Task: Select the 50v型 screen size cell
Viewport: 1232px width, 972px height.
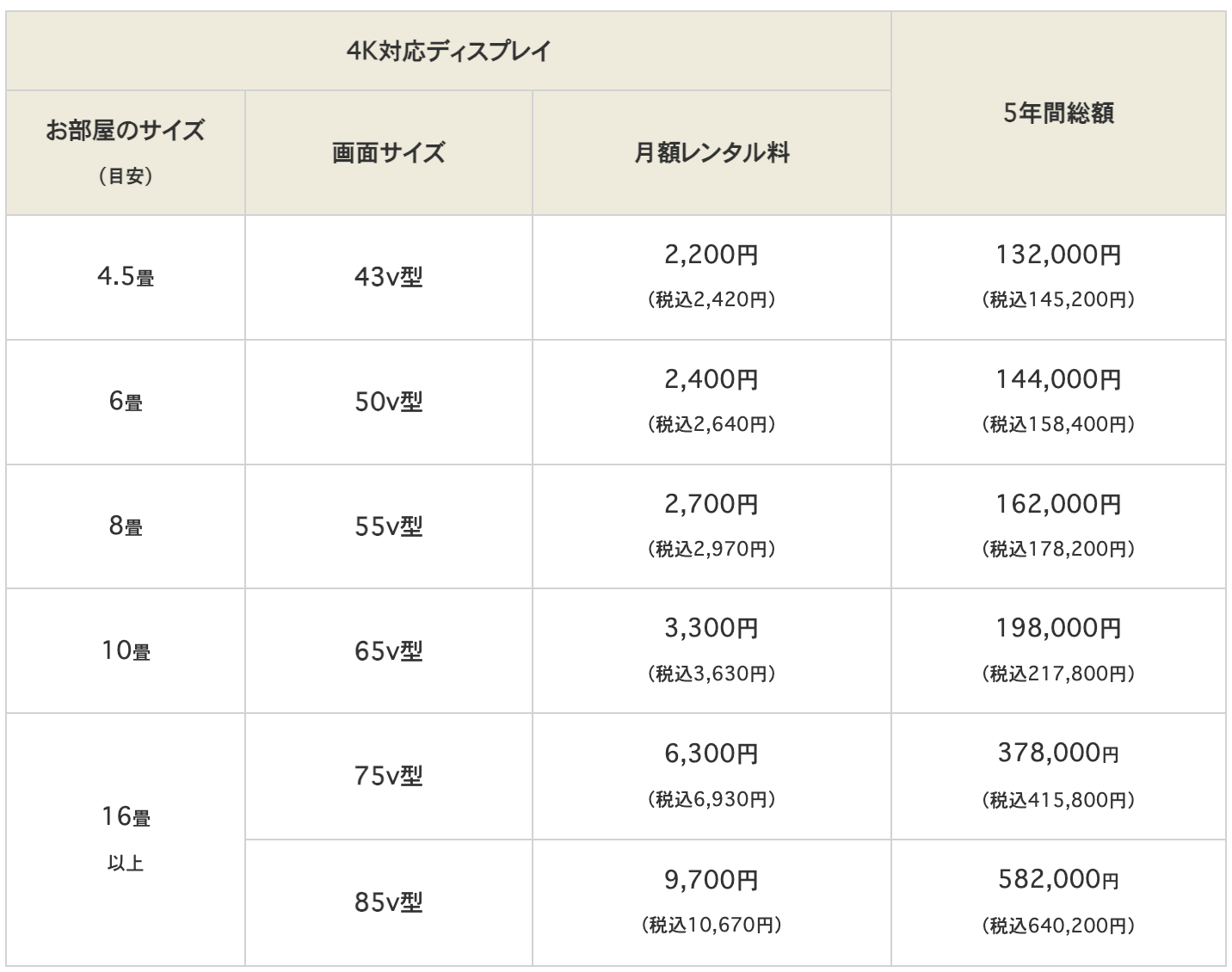Action: [x=389, y=402]
